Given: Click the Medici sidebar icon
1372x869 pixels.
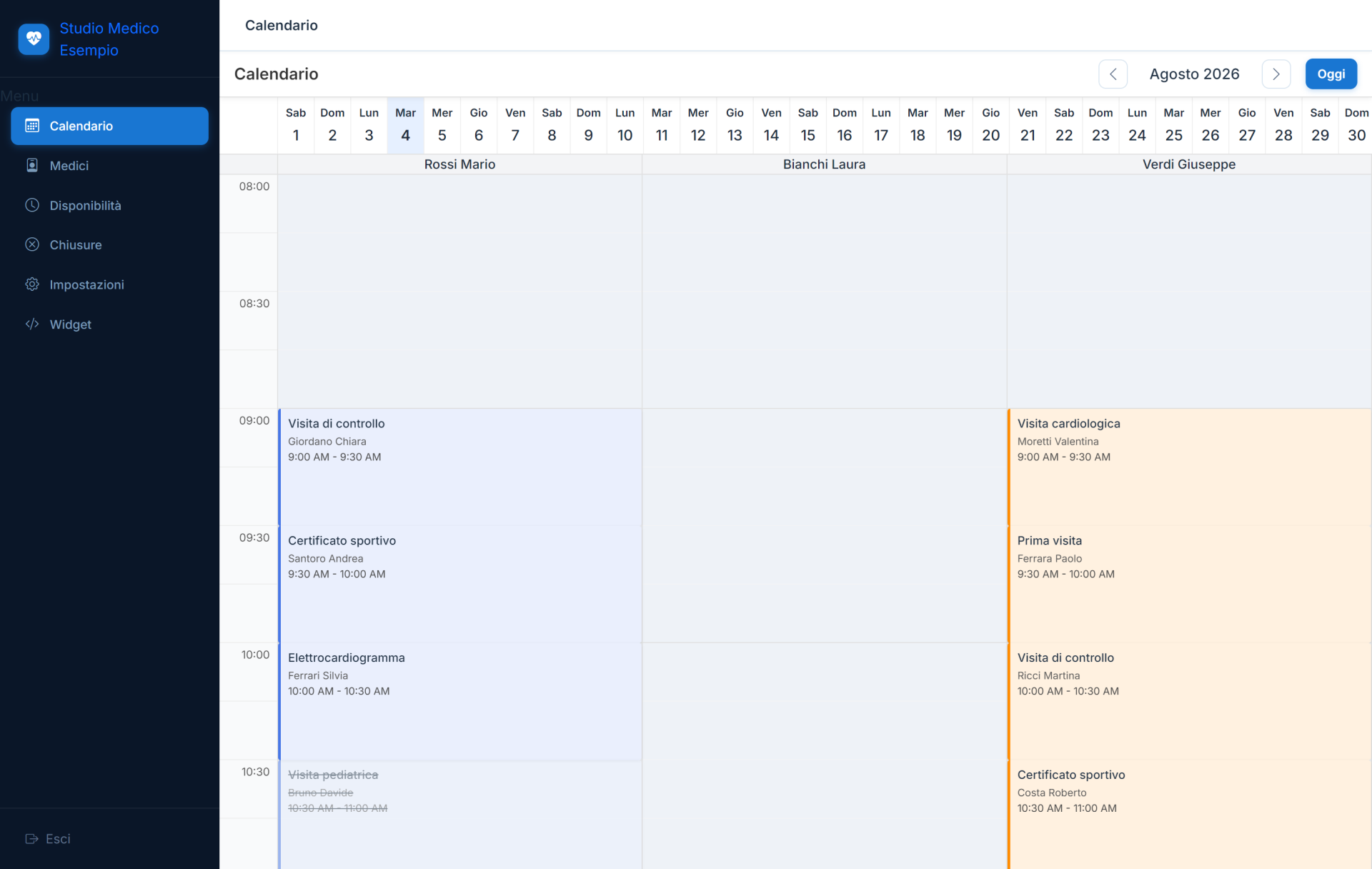Looking at the screenshot, I should pyautogui.click(x=32, y=165).
